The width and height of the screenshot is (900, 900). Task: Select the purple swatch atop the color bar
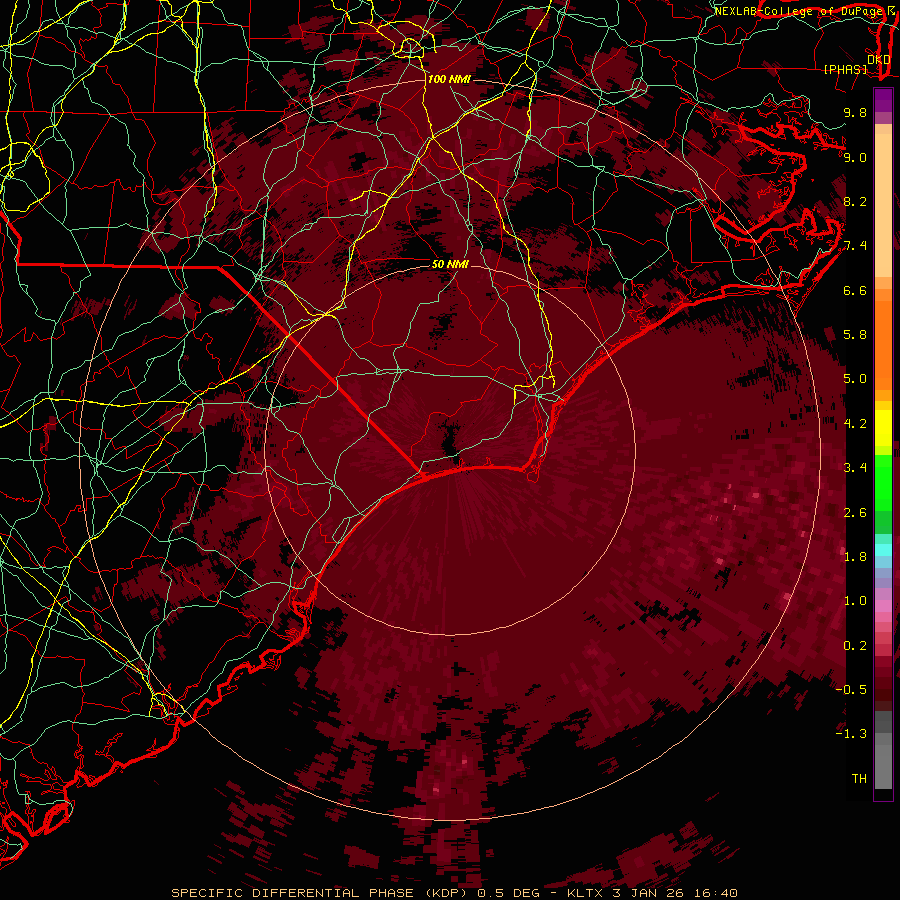tap(883, 101)
